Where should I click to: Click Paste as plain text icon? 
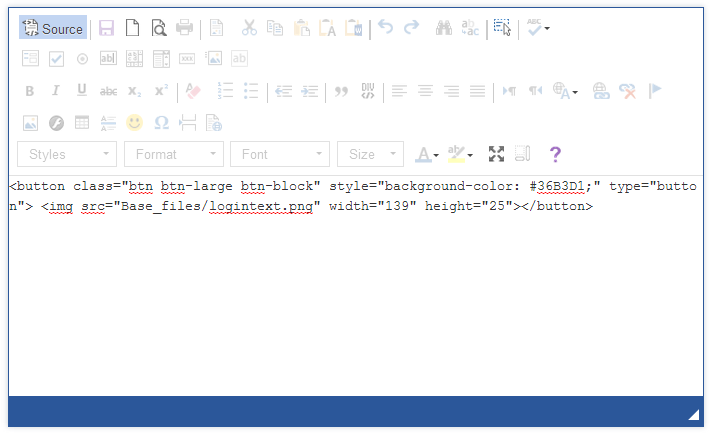click(327, 28)
